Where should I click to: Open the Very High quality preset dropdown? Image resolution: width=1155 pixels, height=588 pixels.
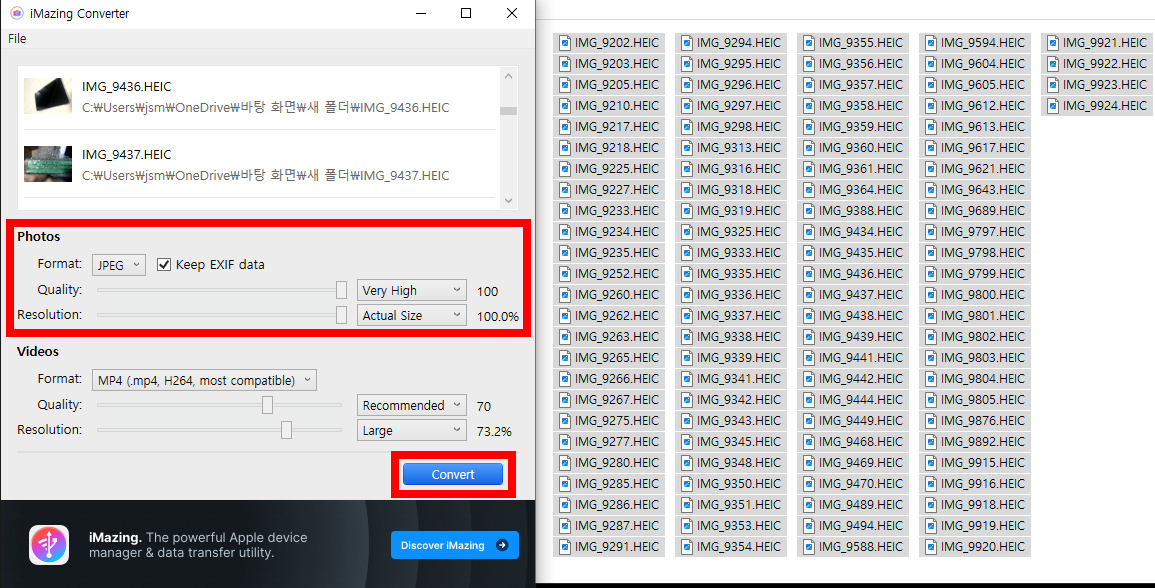click(411, 290)
